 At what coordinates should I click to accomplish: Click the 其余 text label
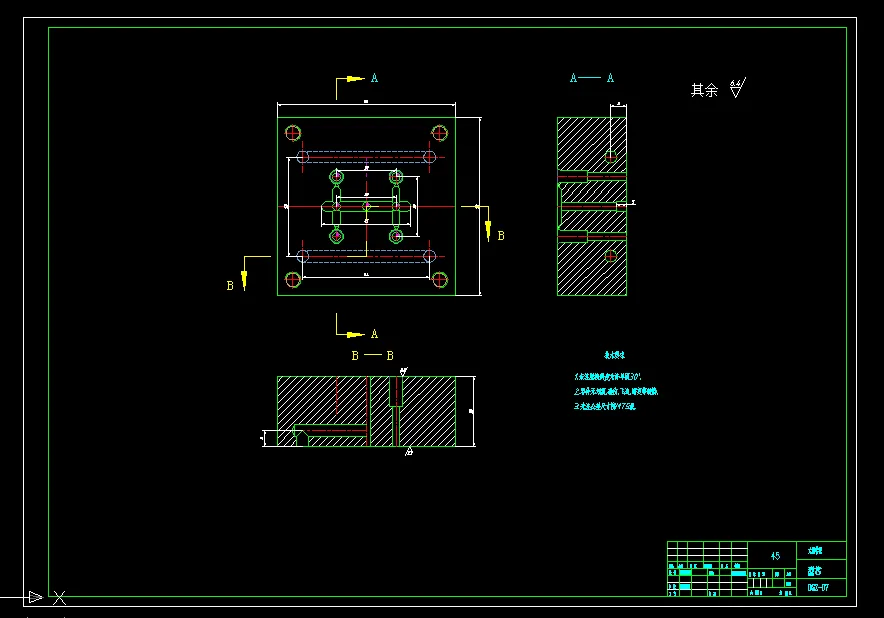click(704, 90)
